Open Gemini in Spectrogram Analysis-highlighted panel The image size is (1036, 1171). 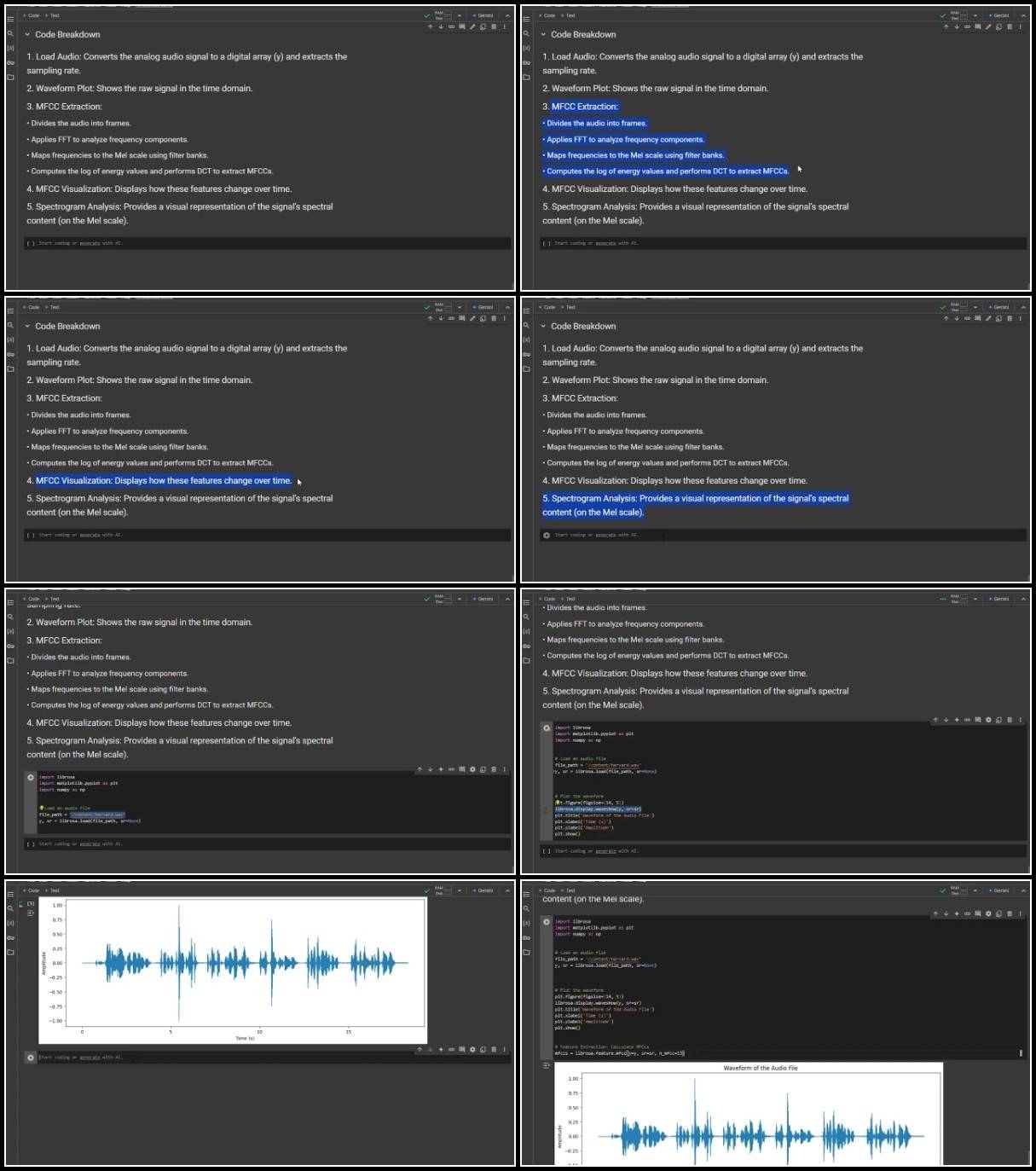click(x=999, y=307)
